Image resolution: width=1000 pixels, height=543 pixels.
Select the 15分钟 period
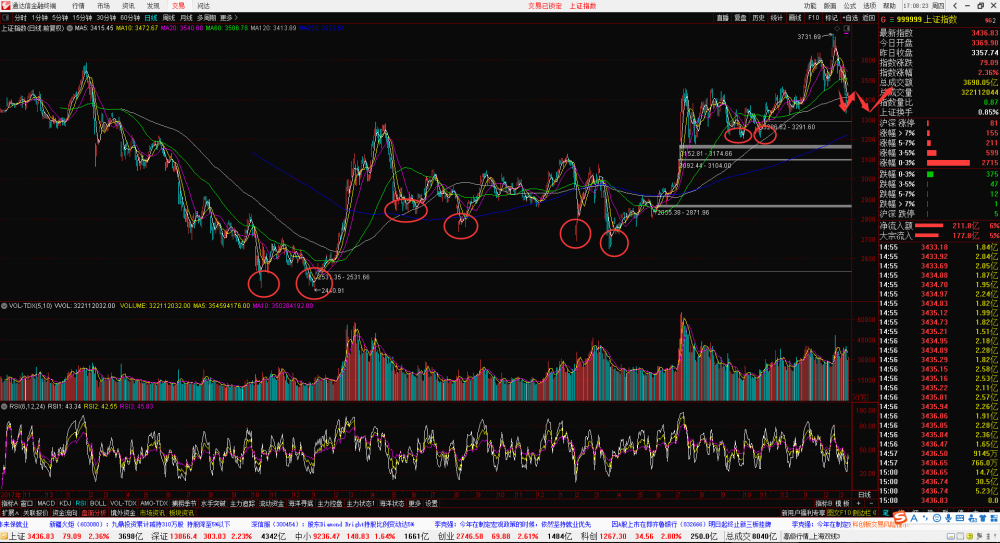82,18
